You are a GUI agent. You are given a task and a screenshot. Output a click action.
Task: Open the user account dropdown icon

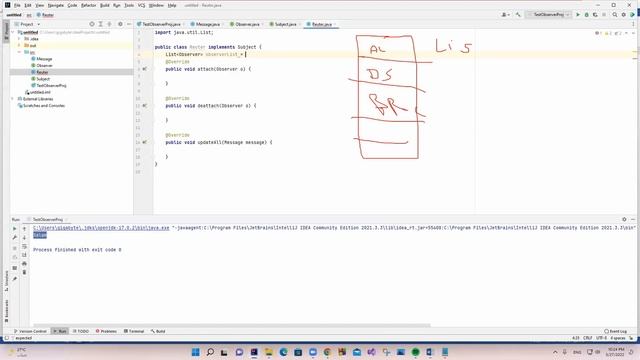[x=505, y=15]
